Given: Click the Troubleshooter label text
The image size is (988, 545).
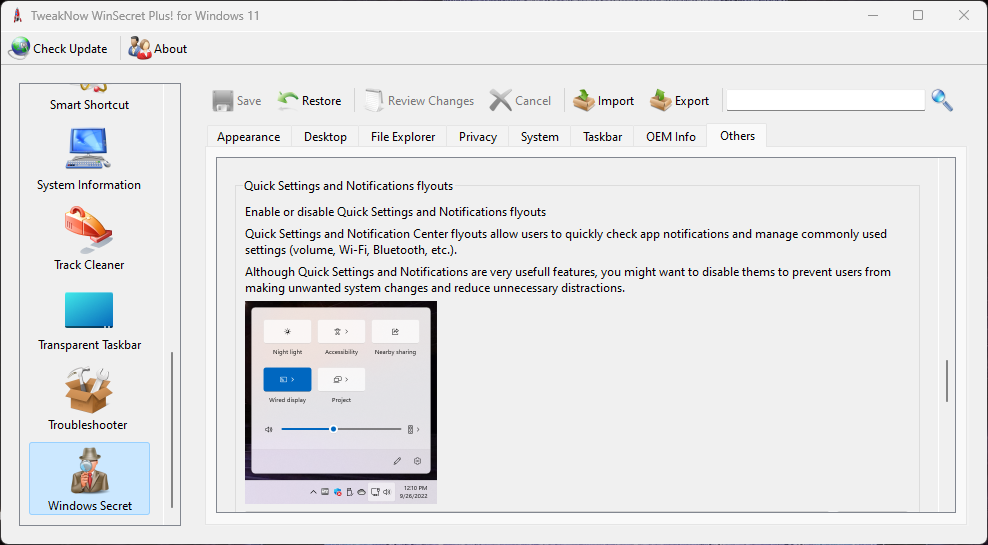Looking at the screenshot, I should [x=88, y=425].
